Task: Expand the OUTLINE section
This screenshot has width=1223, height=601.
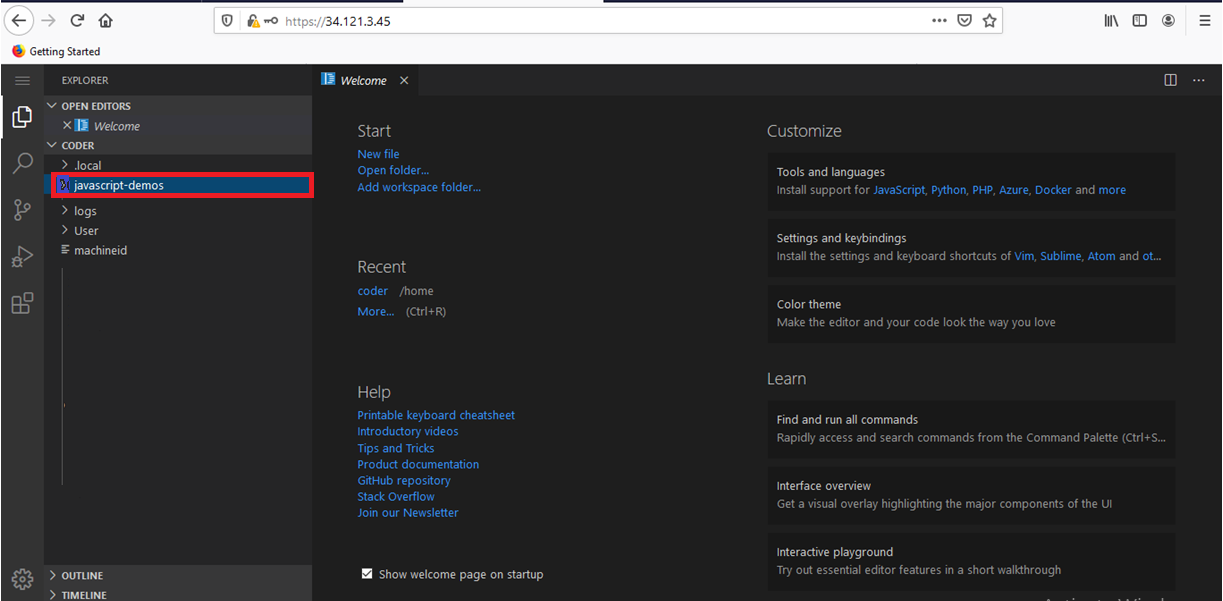Action: [82, 576]
